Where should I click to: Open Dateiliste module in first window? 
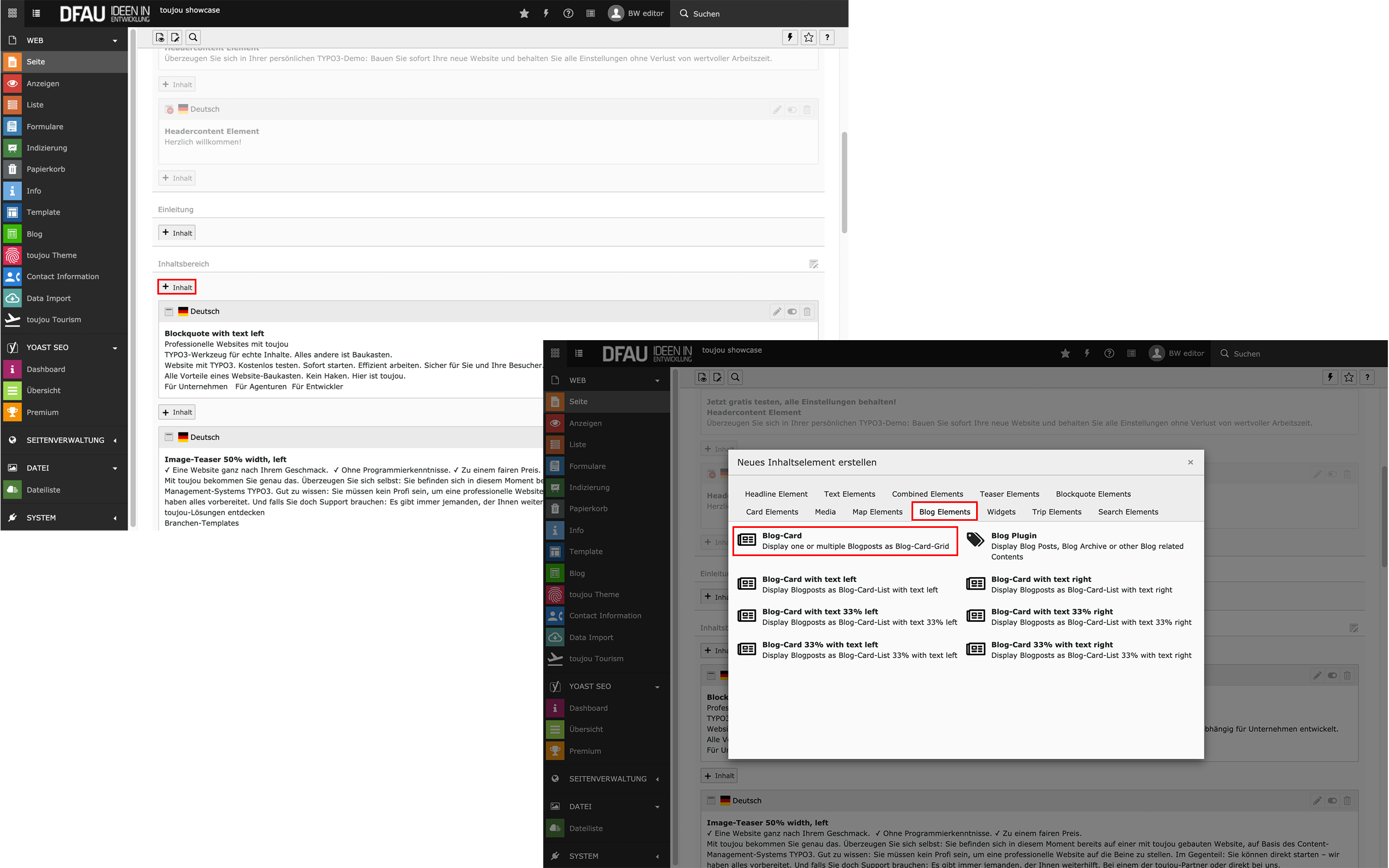click(64, 490)
